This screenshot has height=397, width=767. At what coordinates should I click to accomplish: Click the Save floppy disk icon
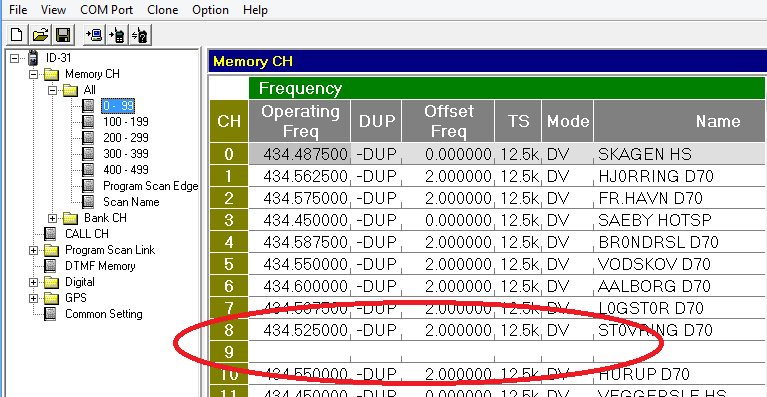coord(63,35)
